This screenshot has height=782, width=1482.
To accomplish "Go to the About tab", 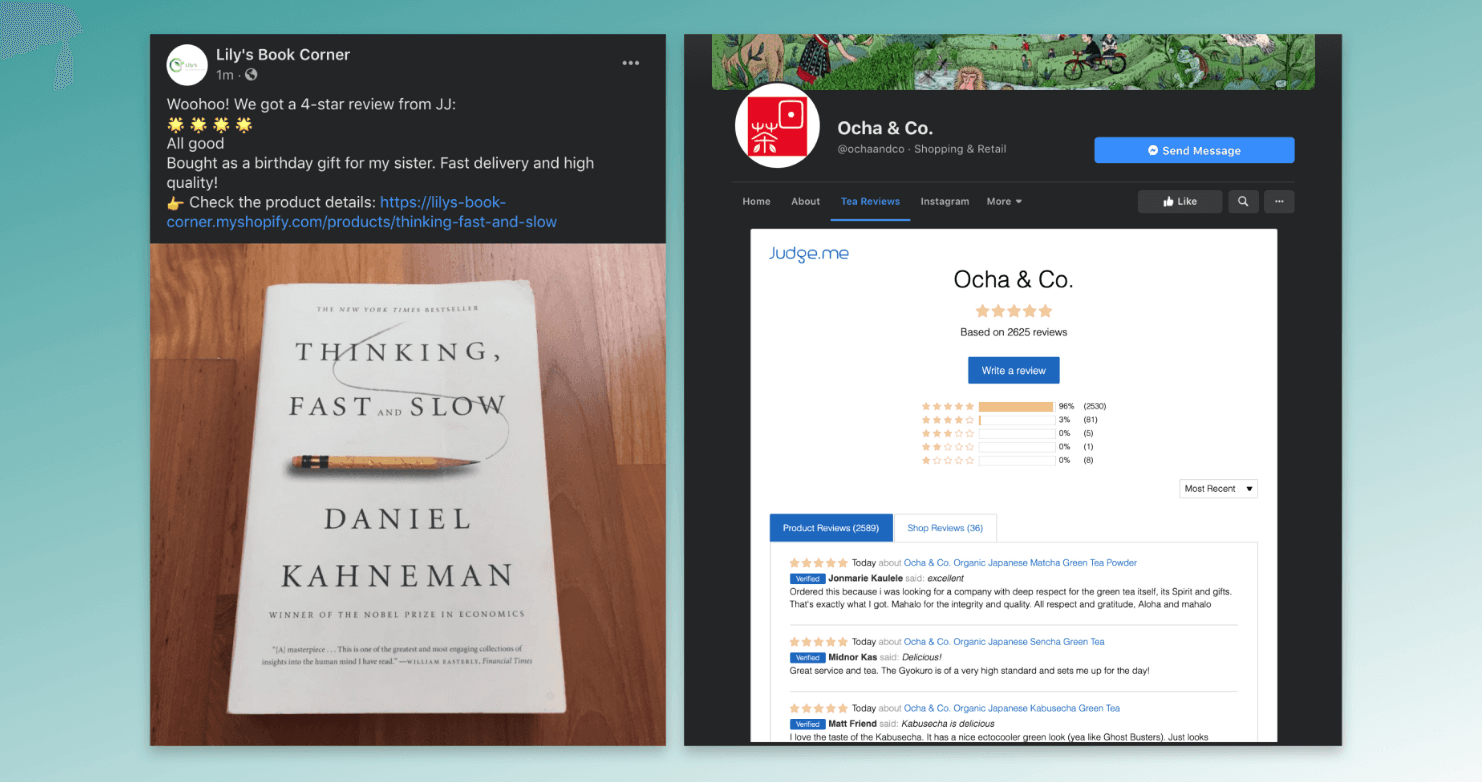I will click(x=805, y=201).
